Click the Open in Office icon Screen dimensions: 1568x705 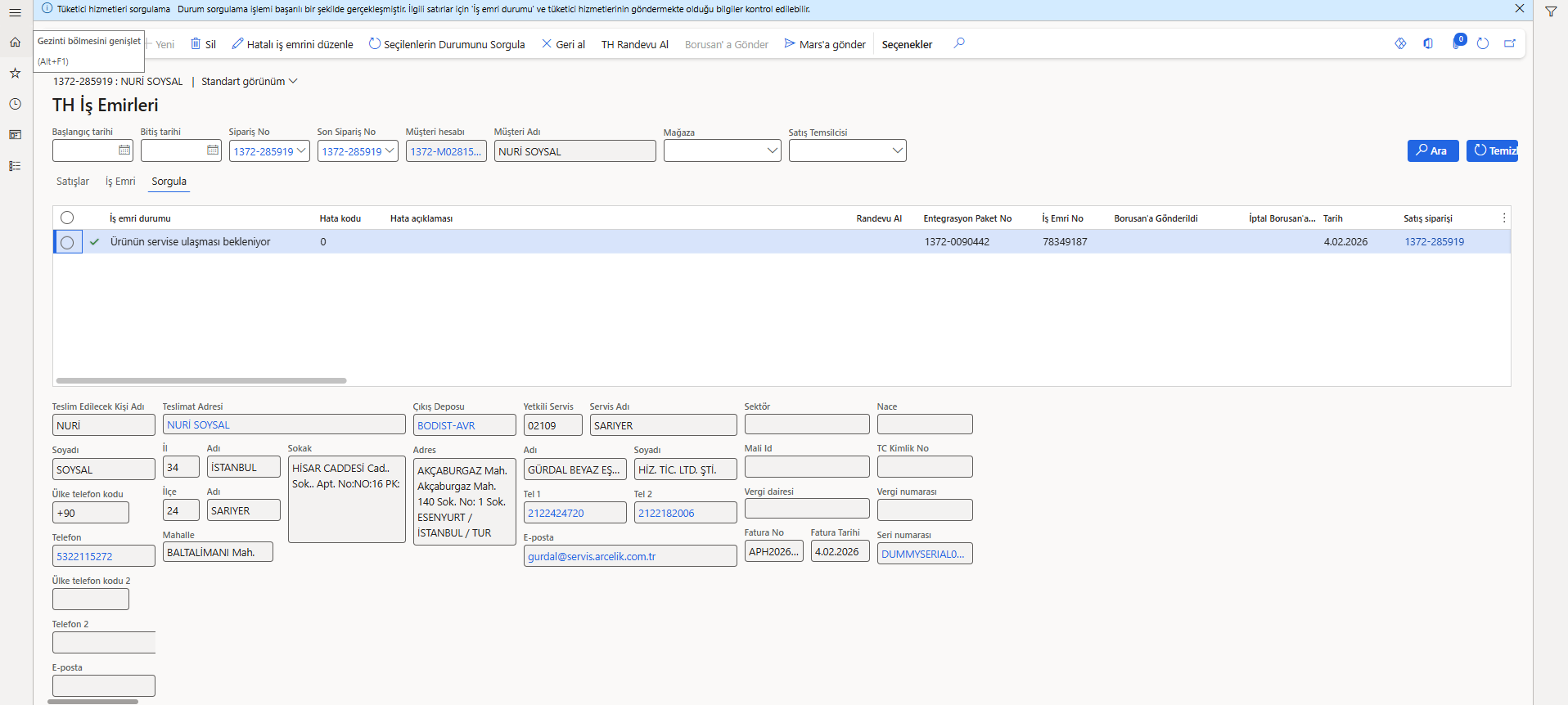[1428, 43]
